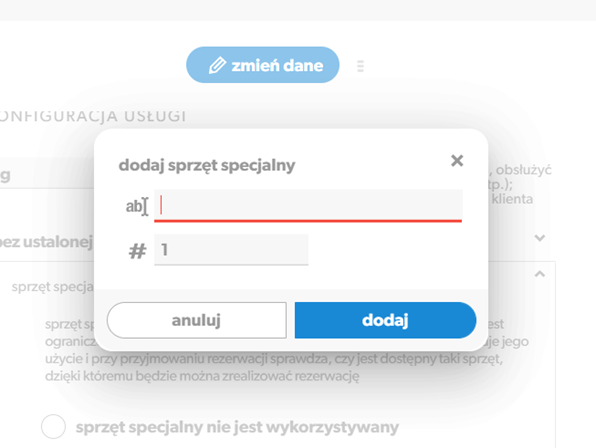This screenshot has width=596, height=448.
Task: Click the anuluj button
Action: point(197,320)
